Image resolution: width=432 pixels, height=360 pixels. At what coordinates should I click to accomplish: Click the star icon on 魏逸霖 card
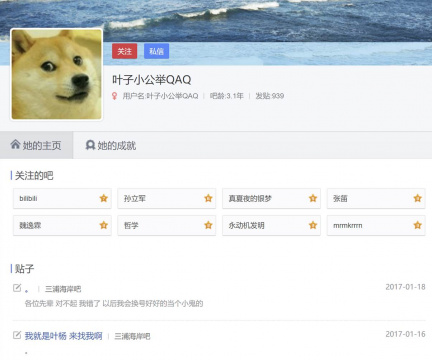click(x=104, y=225)
